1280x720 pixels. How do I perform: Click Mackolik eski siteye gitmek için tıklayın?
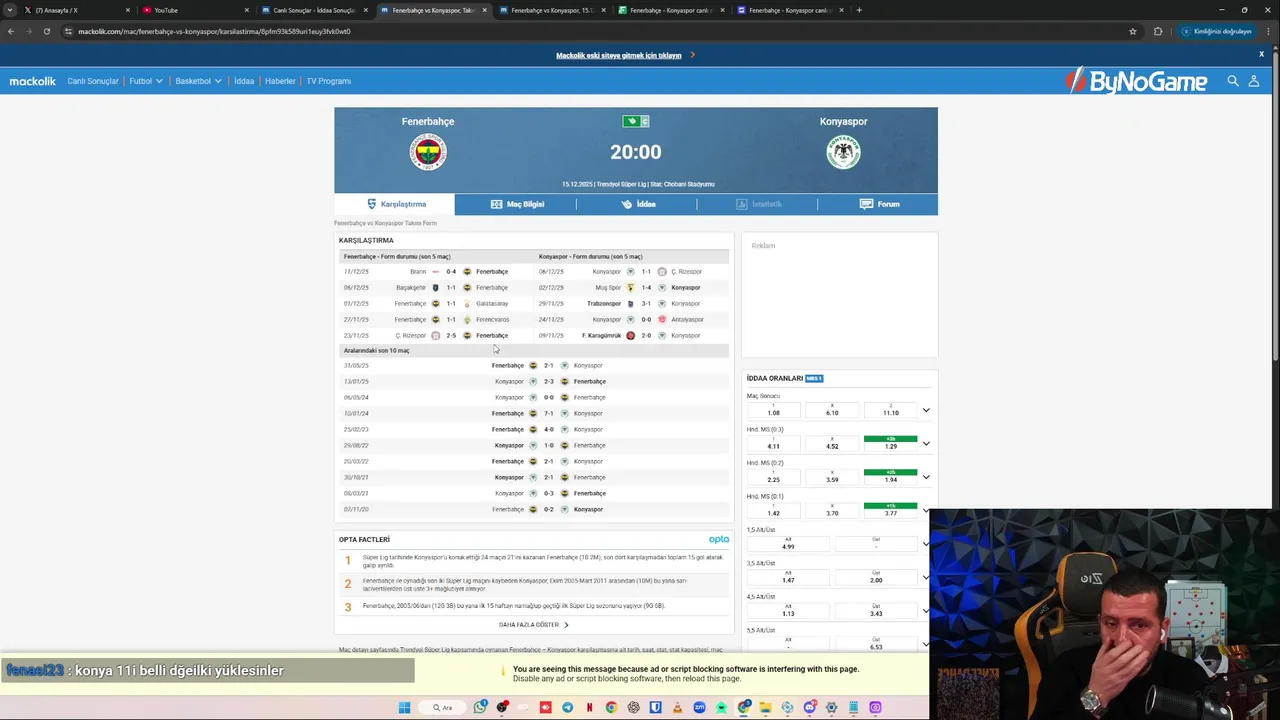[x=619, y=55]
